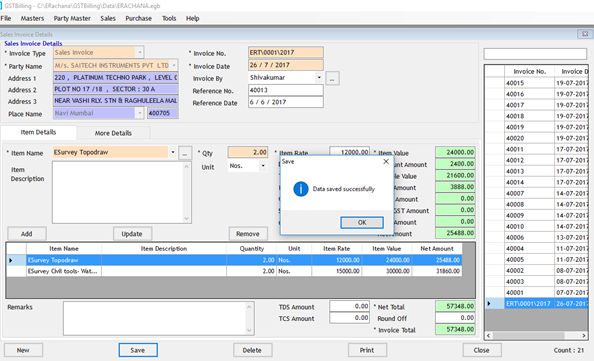
Task: Click the invoice list scroll left arrow
Action: 489,336
